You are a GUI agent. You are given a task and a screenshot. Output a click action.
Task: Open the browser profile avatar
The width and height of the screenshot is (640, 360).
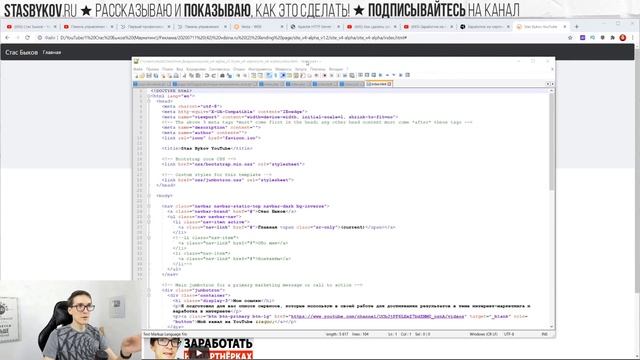622,38
